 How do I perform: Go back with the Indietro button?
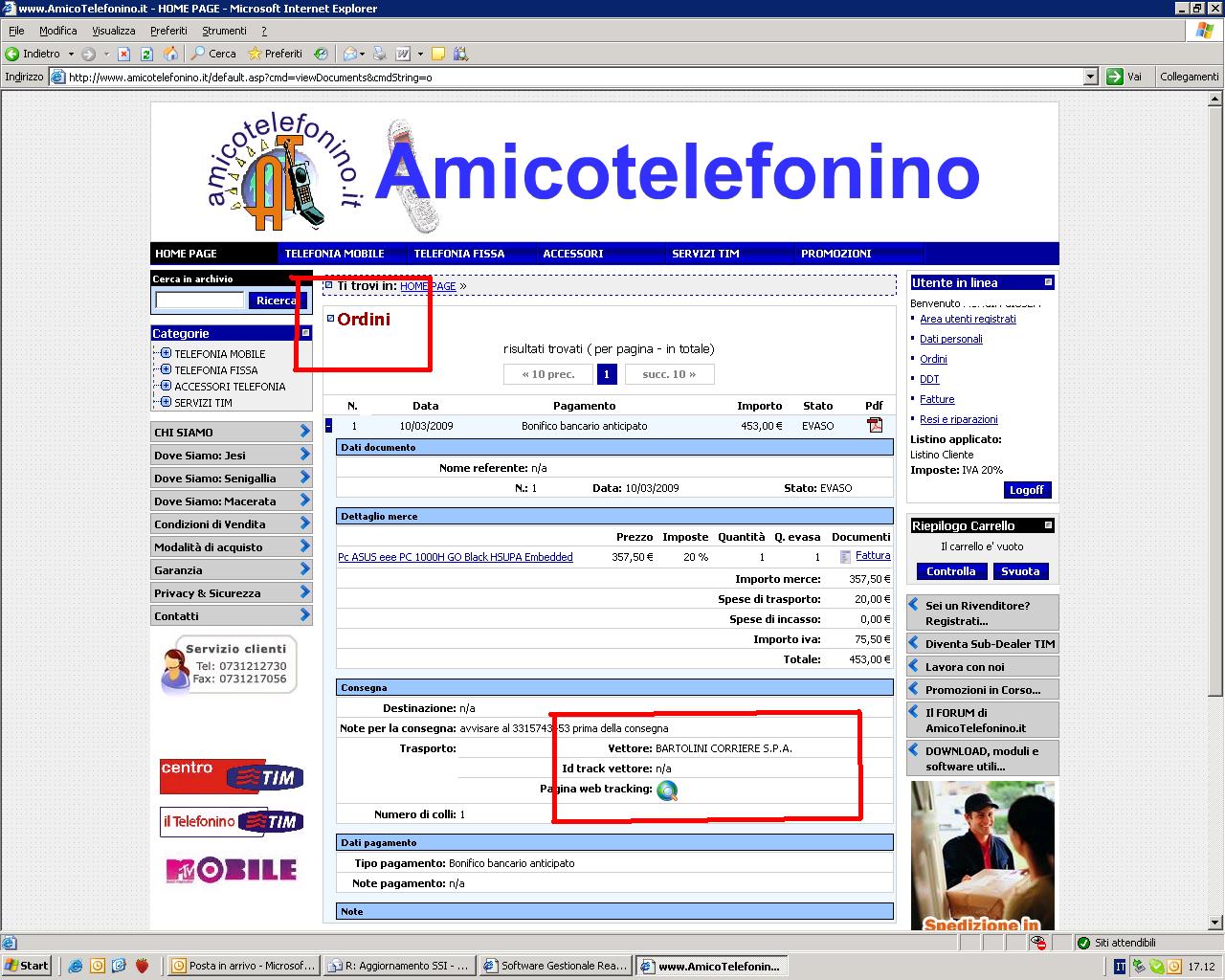tap(33, 54)
